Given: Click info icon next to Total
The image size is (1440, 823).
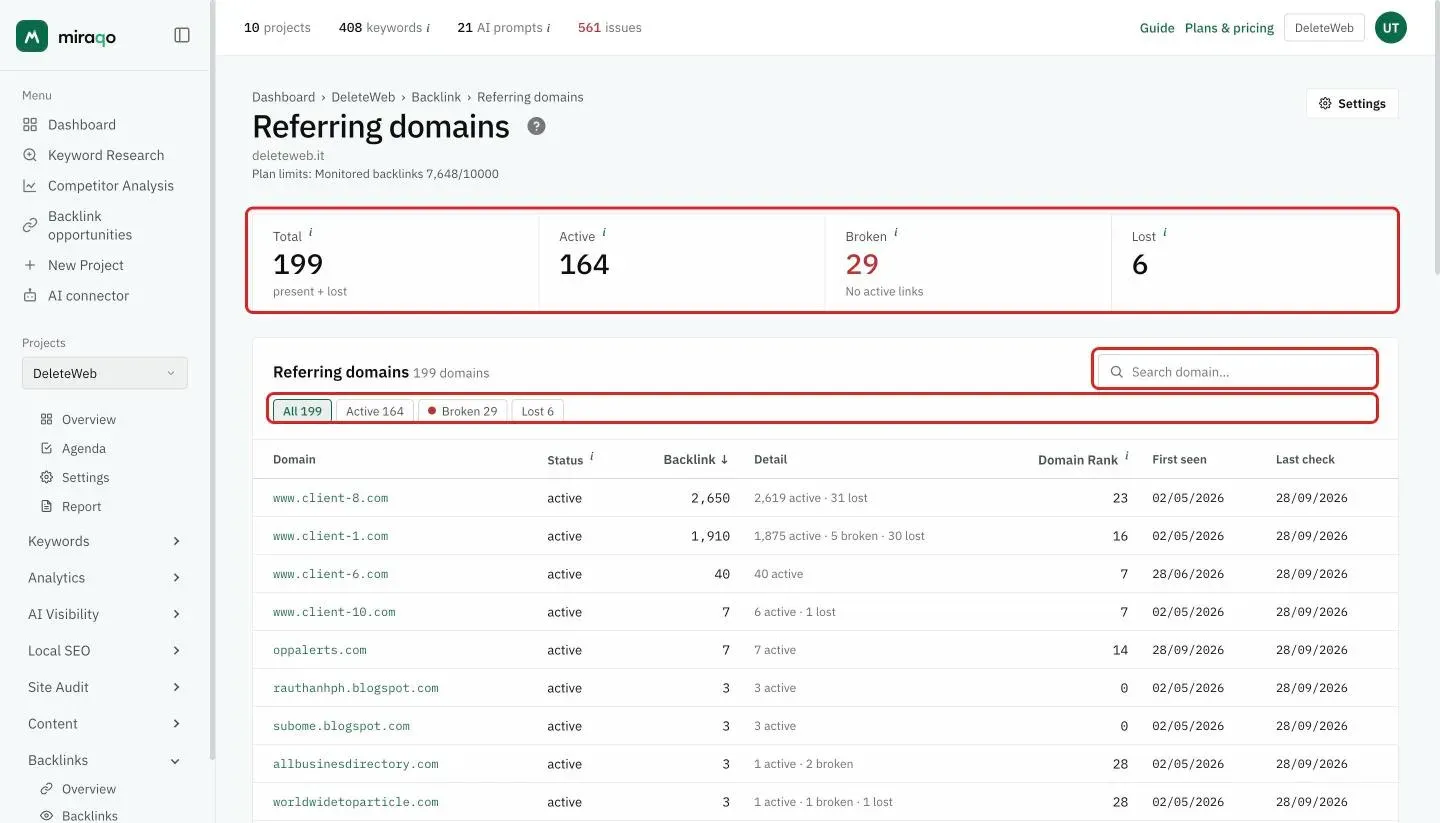Looking at the screenshot, I should tap(310, 233).
